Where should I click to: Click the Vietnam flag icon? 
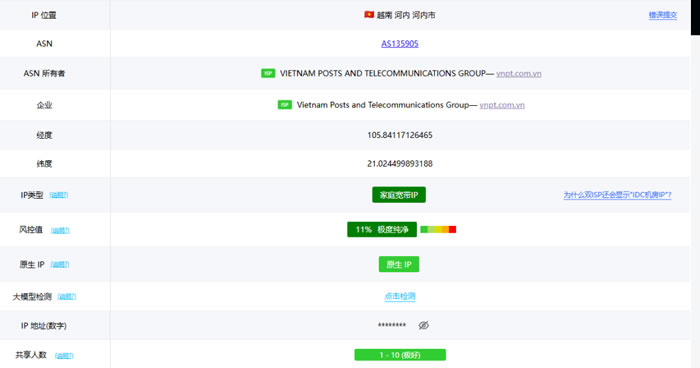coord(369,15)
